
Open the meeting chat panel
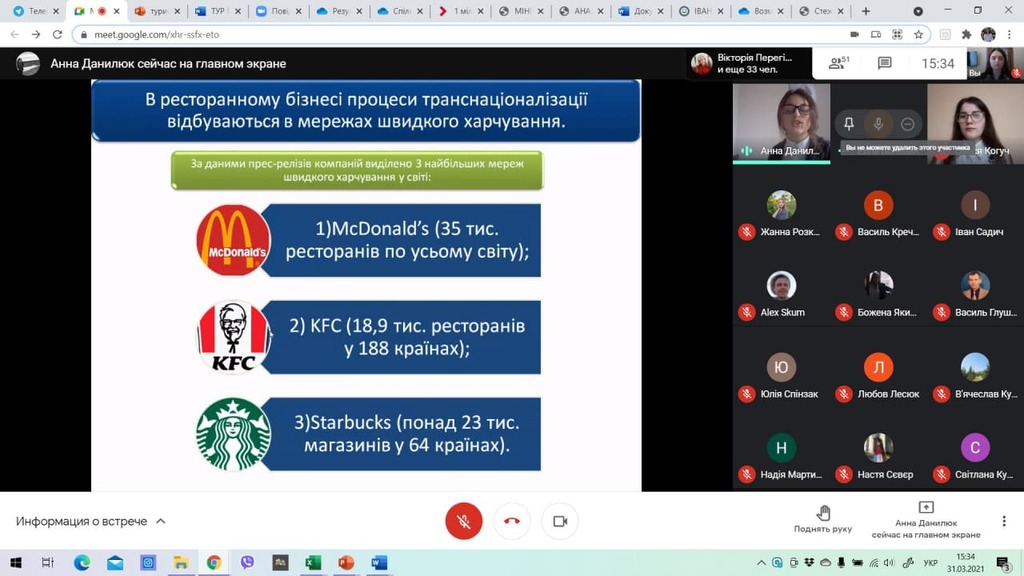[884, 63]
